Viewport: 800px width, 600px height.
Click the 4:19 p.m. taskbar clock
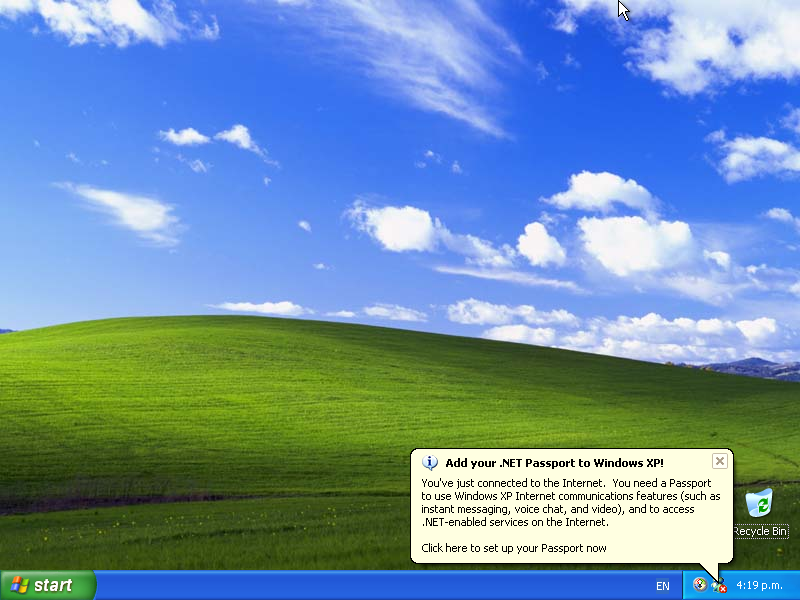click(759, 585)
